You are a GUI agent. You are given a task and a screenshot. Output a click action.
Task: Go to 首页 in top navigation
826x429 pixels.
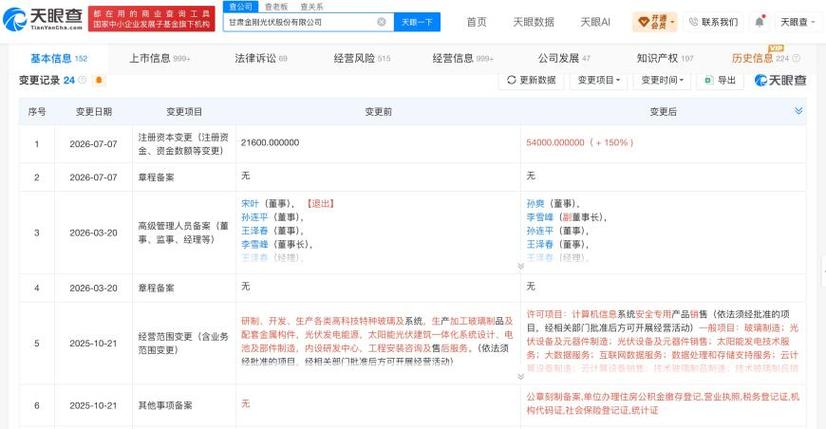pyautogui.click(x=476, y=22)
